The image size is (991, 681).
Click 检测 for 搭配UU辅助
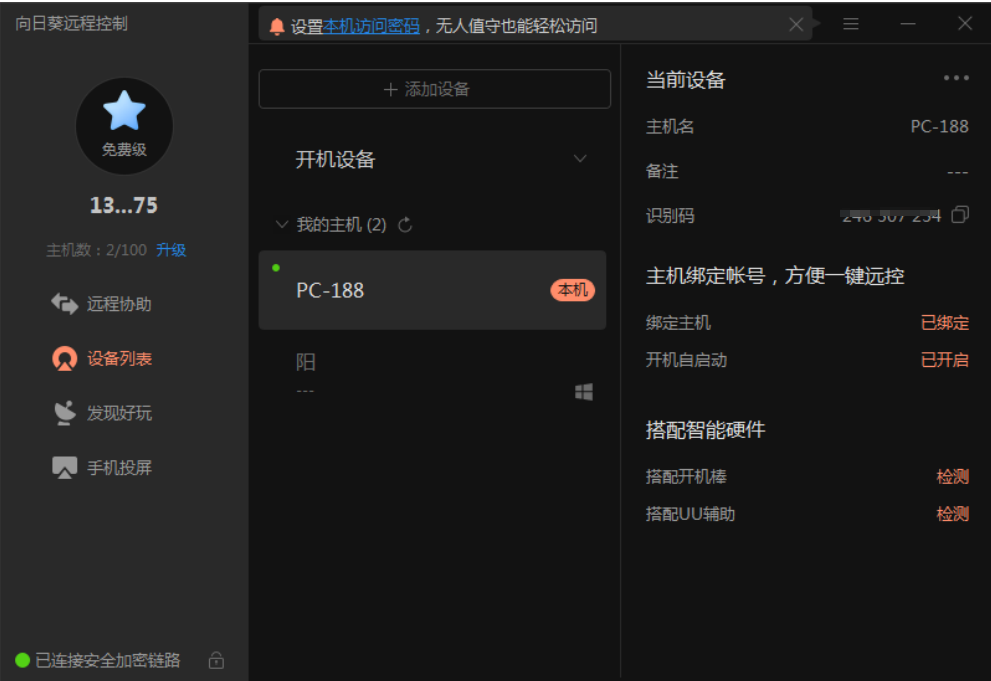coord(952,514)
